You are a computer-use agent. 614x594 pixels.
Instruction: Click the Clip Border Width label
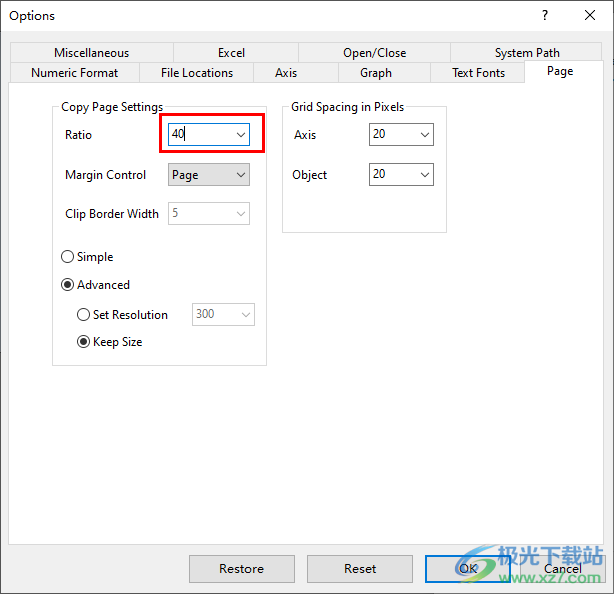(112, 214)
